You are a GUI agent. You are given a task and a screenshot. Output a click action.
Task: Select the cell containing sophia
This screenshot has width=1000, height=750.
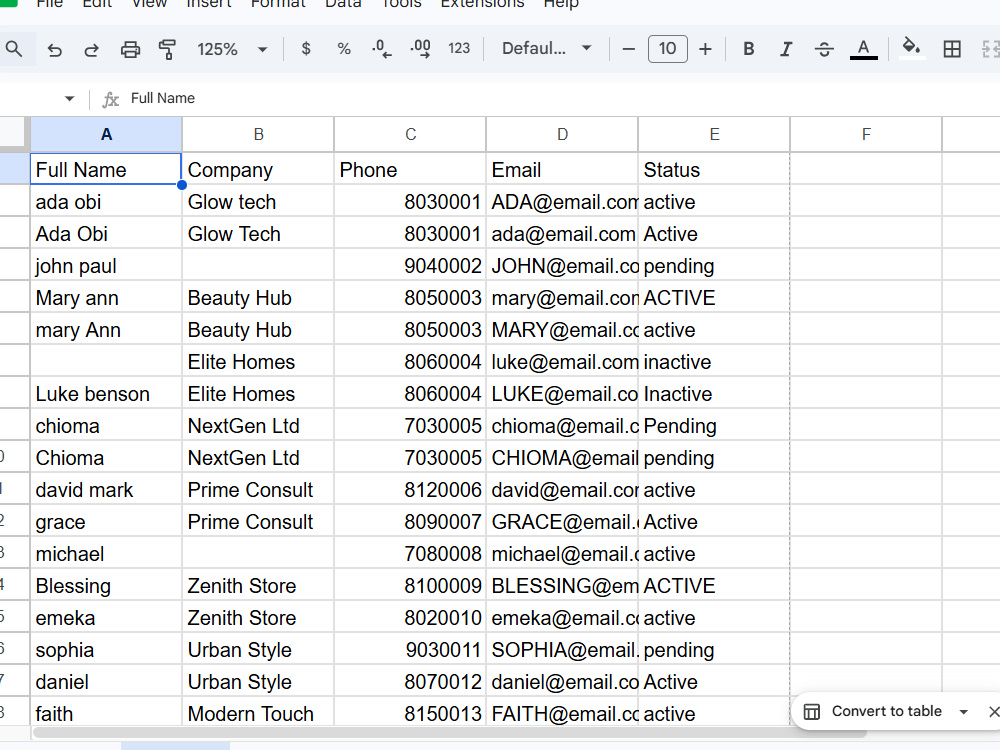(106, 649)
